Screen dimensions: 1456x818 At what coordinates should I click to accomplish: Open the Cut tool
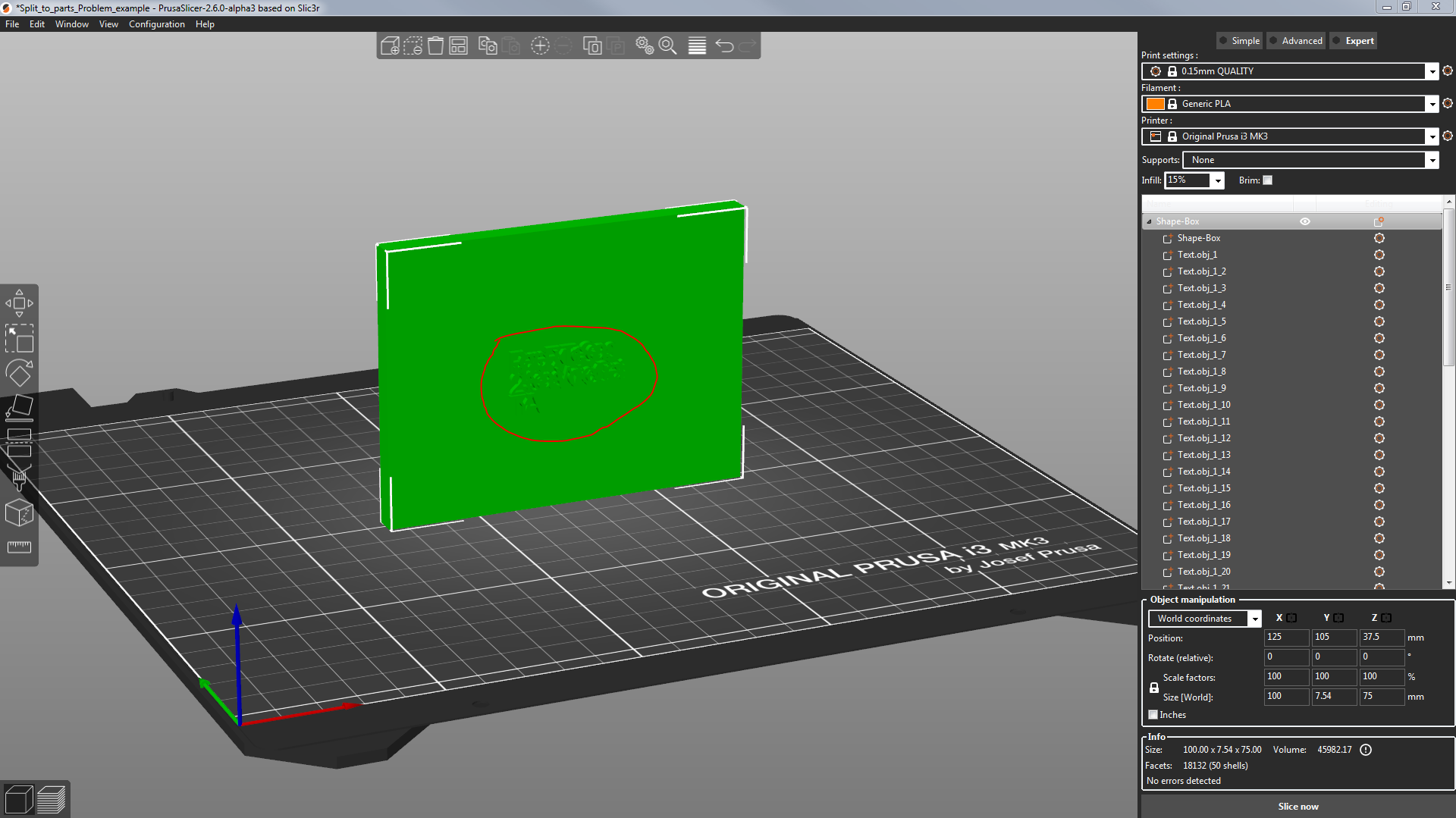pos(19,442)
